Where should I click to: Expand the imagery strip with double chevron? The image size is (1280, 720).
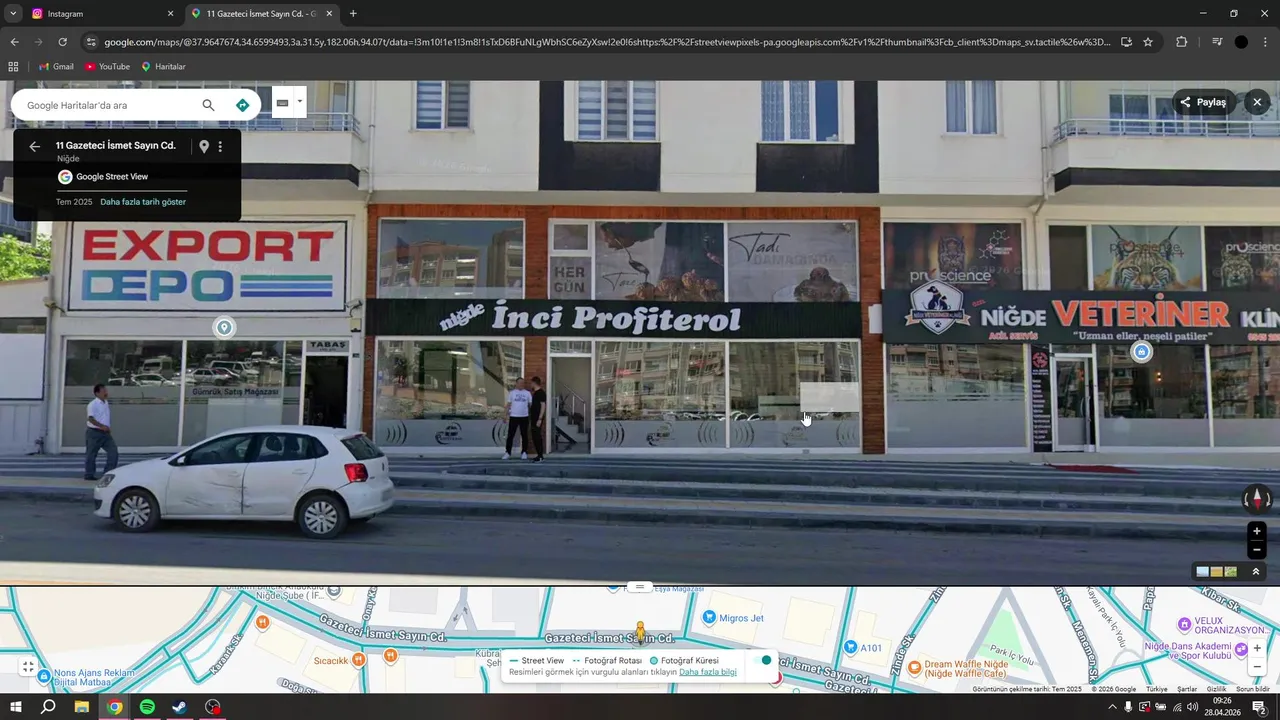click(1256, 572)
